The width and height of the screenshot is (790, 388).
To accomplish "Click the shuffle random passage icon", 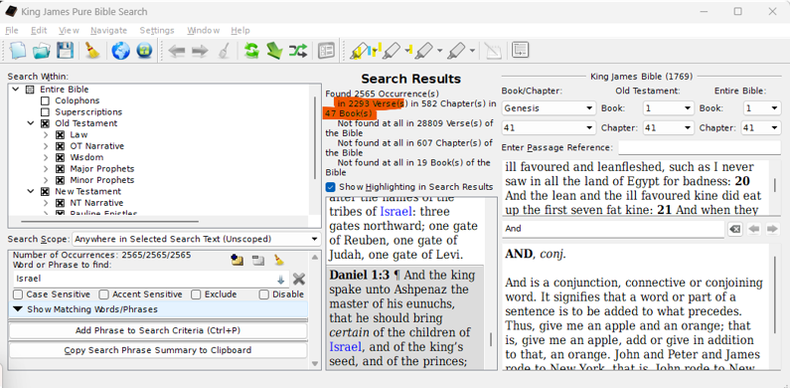I will coord(298,51).
